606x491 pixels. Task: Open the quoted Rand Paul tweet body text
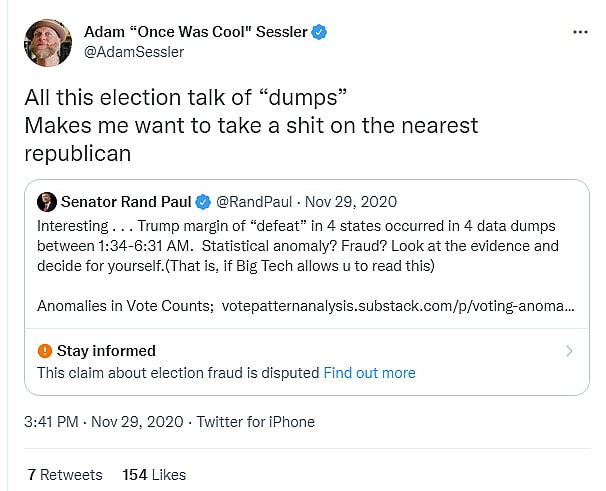coord(297,245)
